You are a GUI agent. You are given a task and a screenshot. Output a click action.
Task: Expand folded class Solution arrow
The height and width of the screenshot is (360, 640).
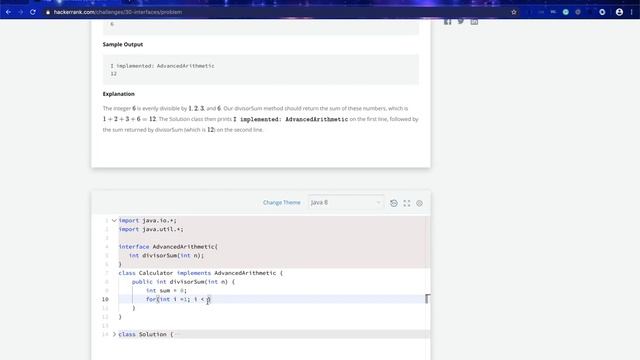click(114, 334)
